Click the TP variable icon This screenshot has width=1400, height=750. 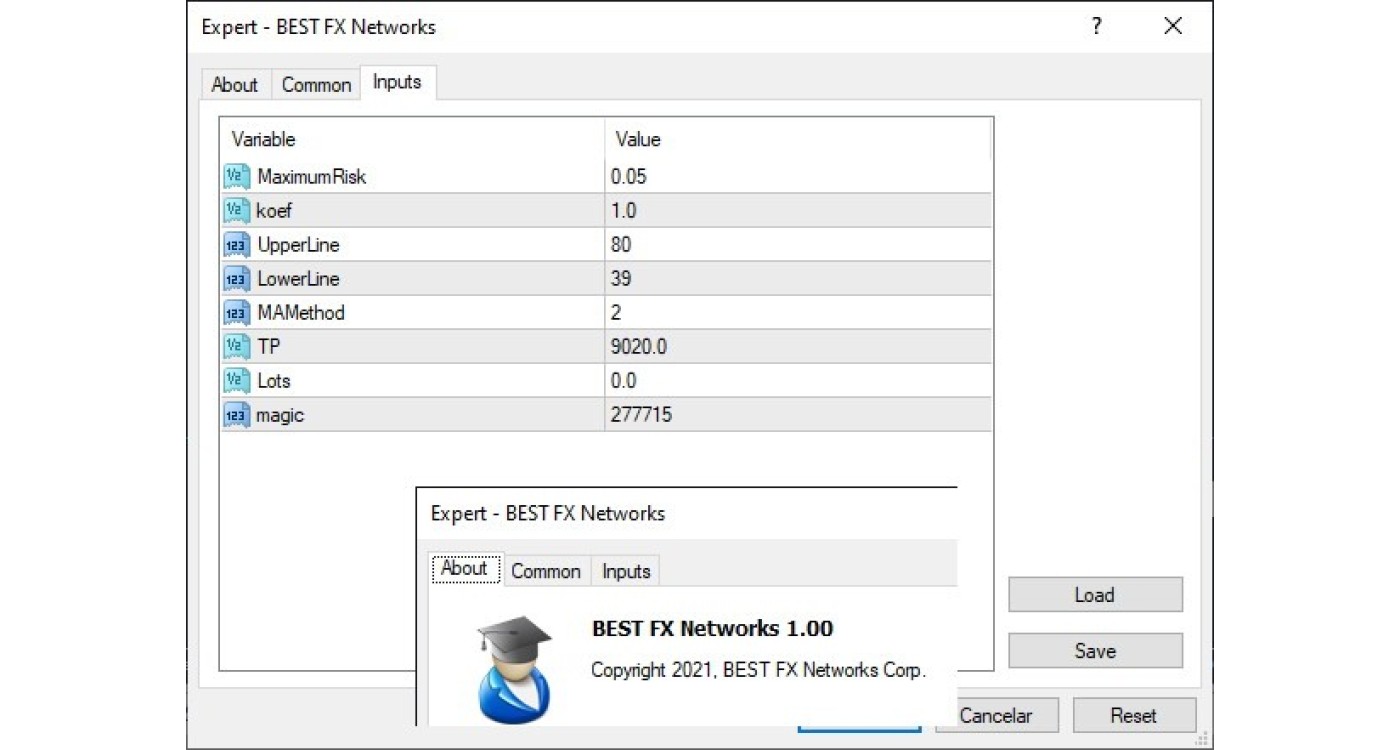[236, 347]
